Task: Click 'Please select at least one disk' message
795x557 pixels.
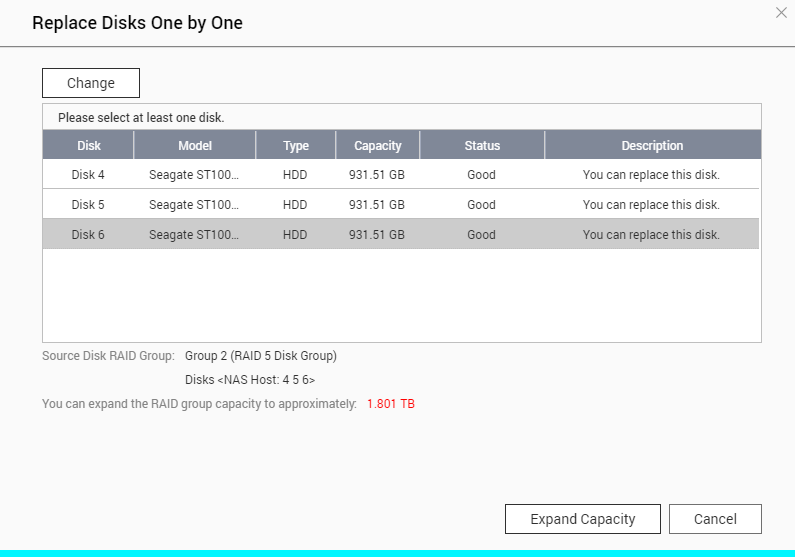Action: pos(141,118)
